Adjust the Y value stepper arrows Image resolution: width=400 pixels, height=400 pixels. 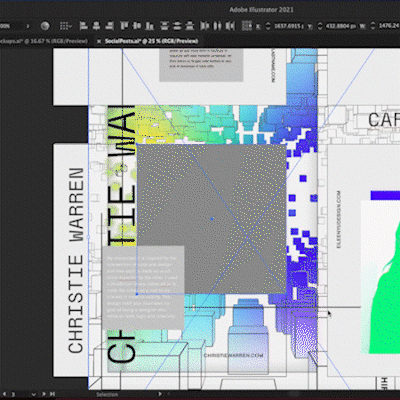click(320, 26)
